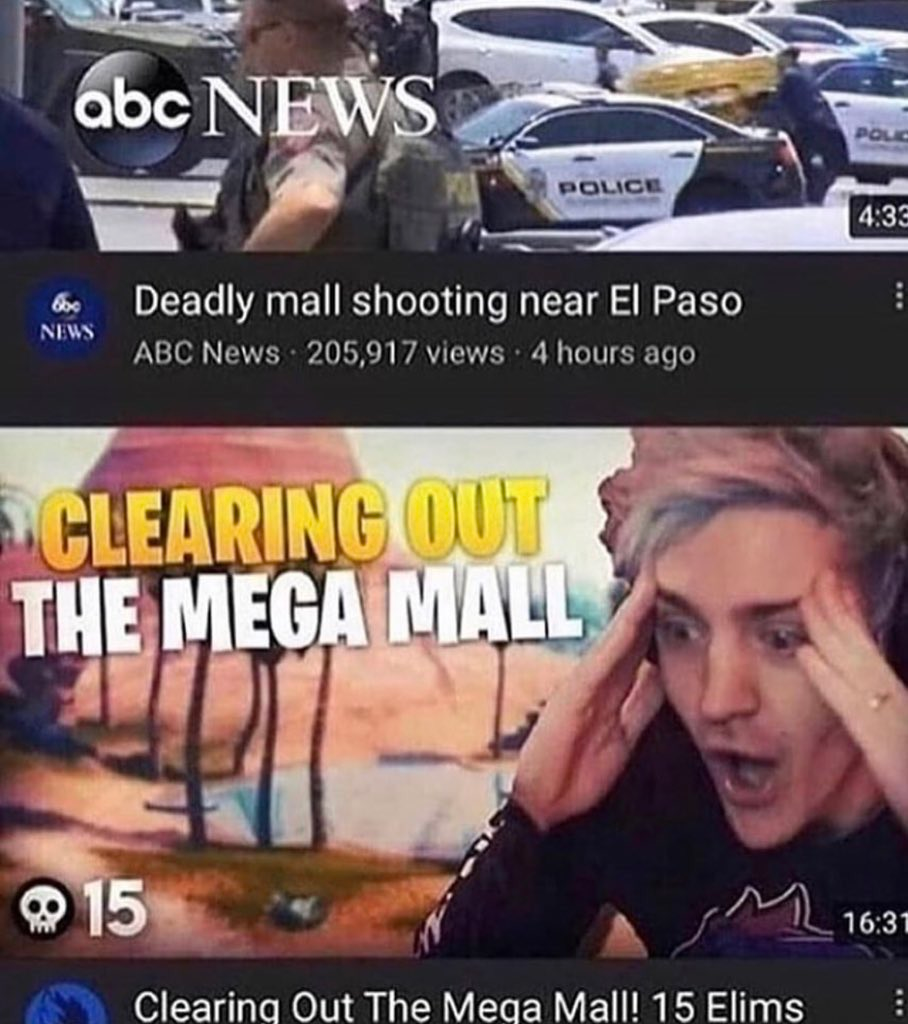Open "Deadly mall shooting near El Paso" title
The image size is (908, 1024).
[x=438, y=302]
